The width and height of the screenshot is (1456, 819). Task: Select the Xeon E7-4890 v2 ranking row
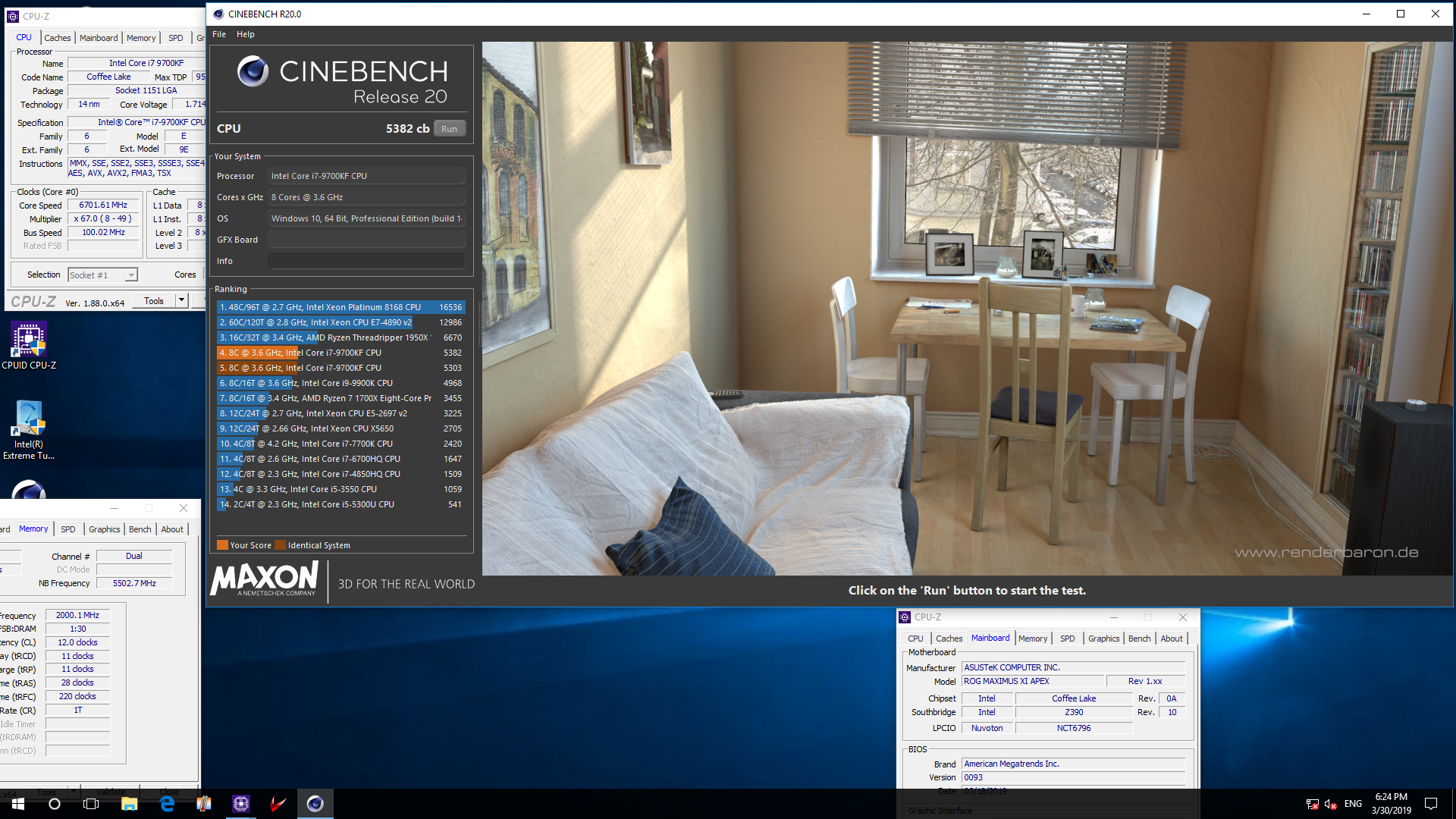340,322
